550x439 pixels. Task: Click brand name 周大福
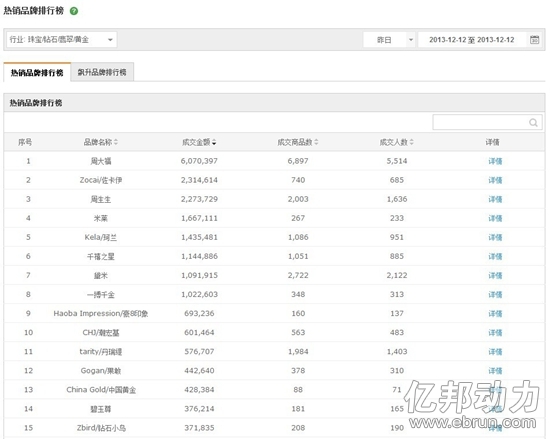(101, 161)
